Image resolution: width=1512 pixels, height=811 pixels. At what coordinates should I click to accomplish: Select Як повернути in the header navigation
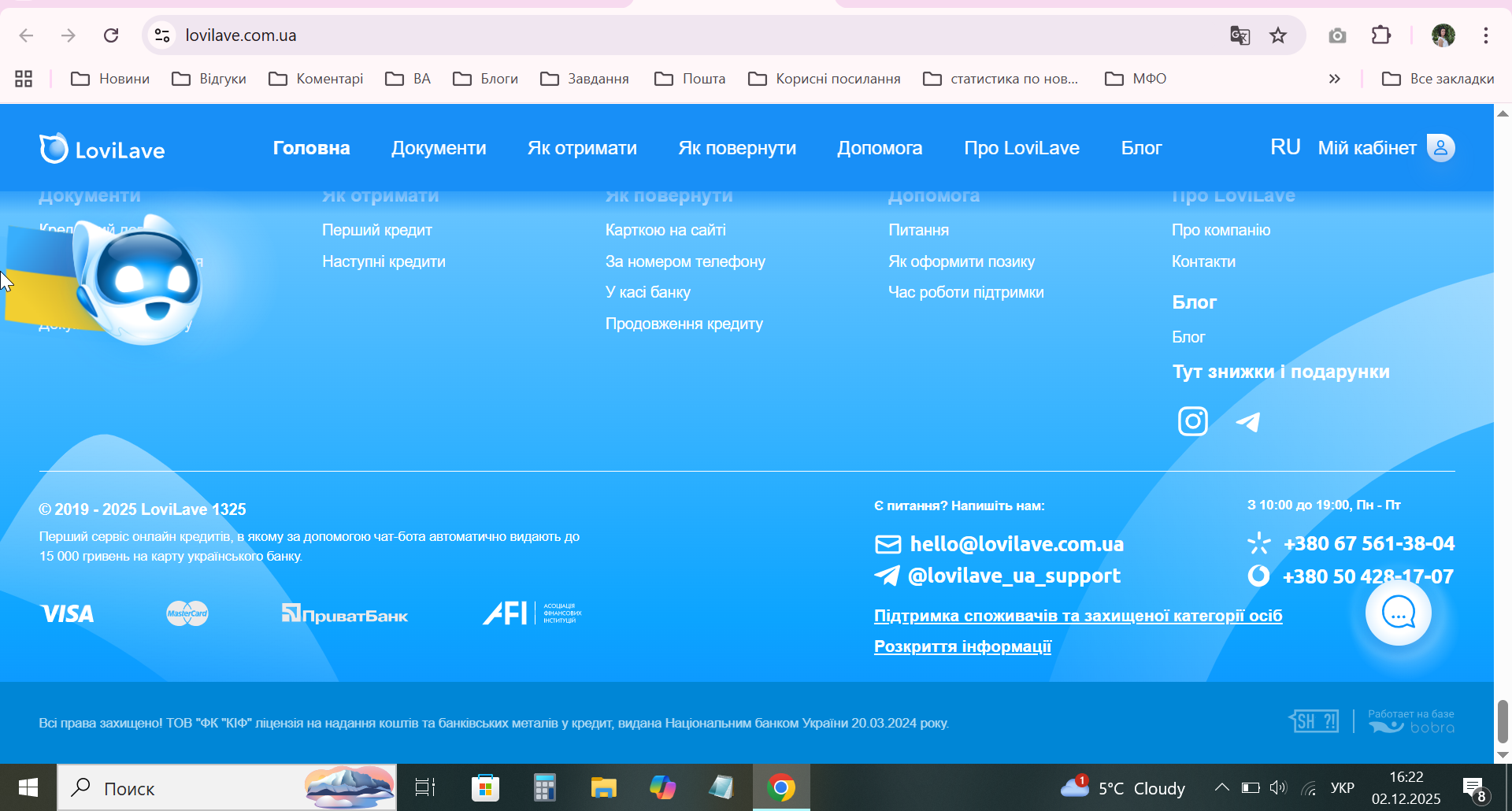737,148
